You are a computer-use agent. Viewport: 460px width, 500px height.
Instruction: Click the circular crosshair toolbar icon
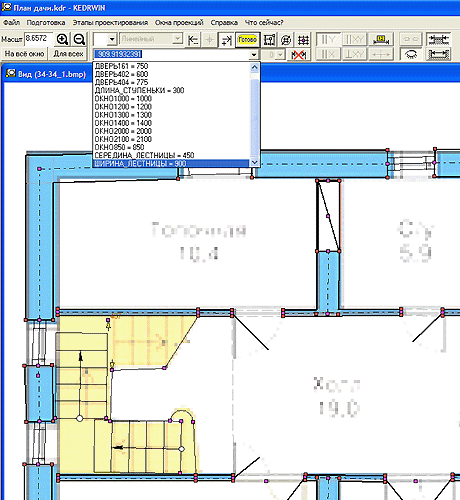click(x=286, y=40)
